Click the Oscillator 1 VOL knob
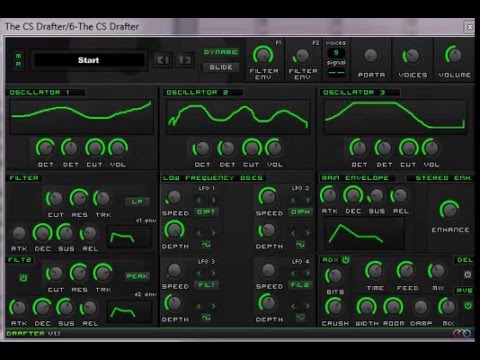 click(118, 148)
